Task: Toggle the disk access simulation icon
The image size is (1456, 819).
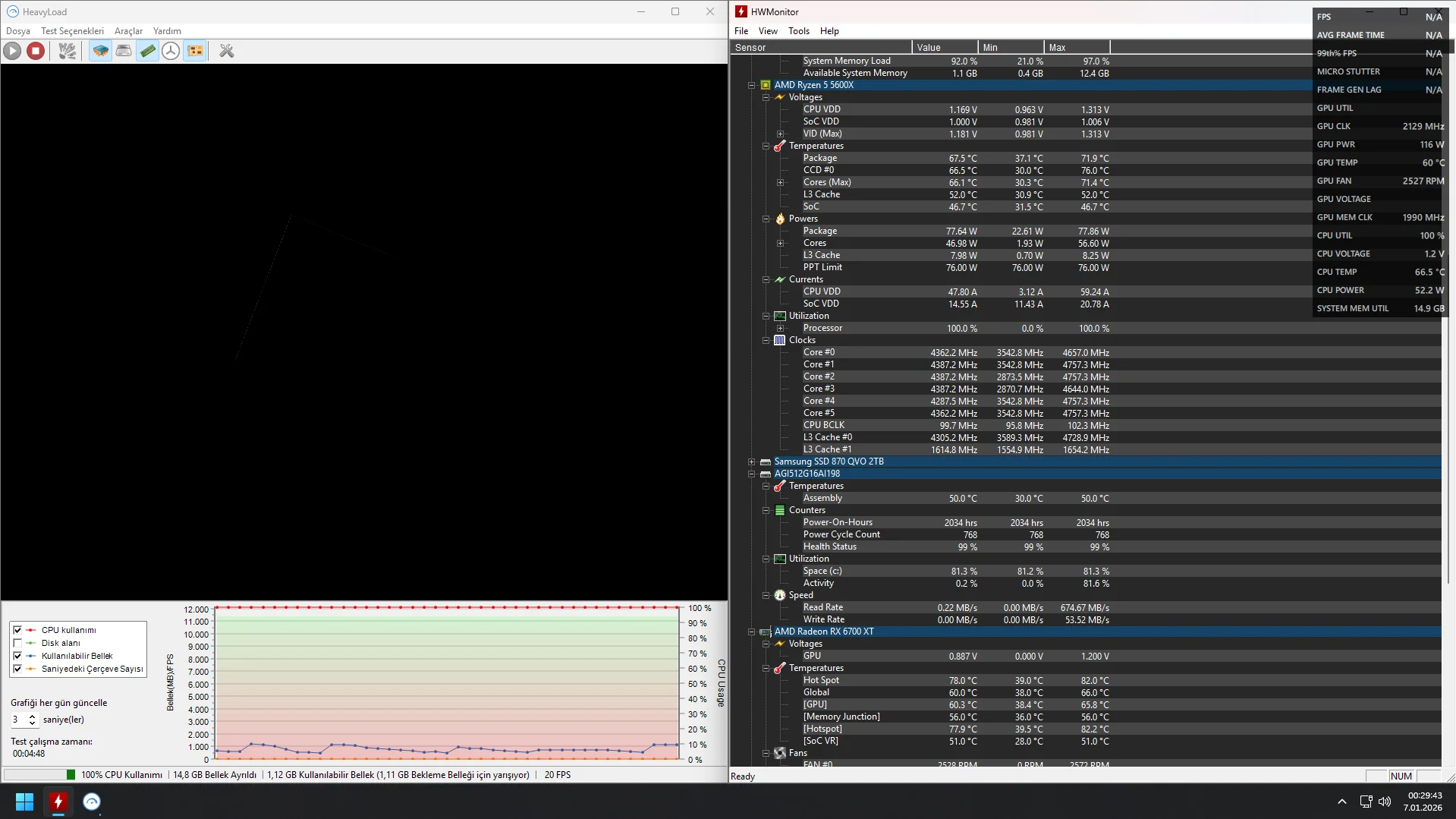Action: 171,51
